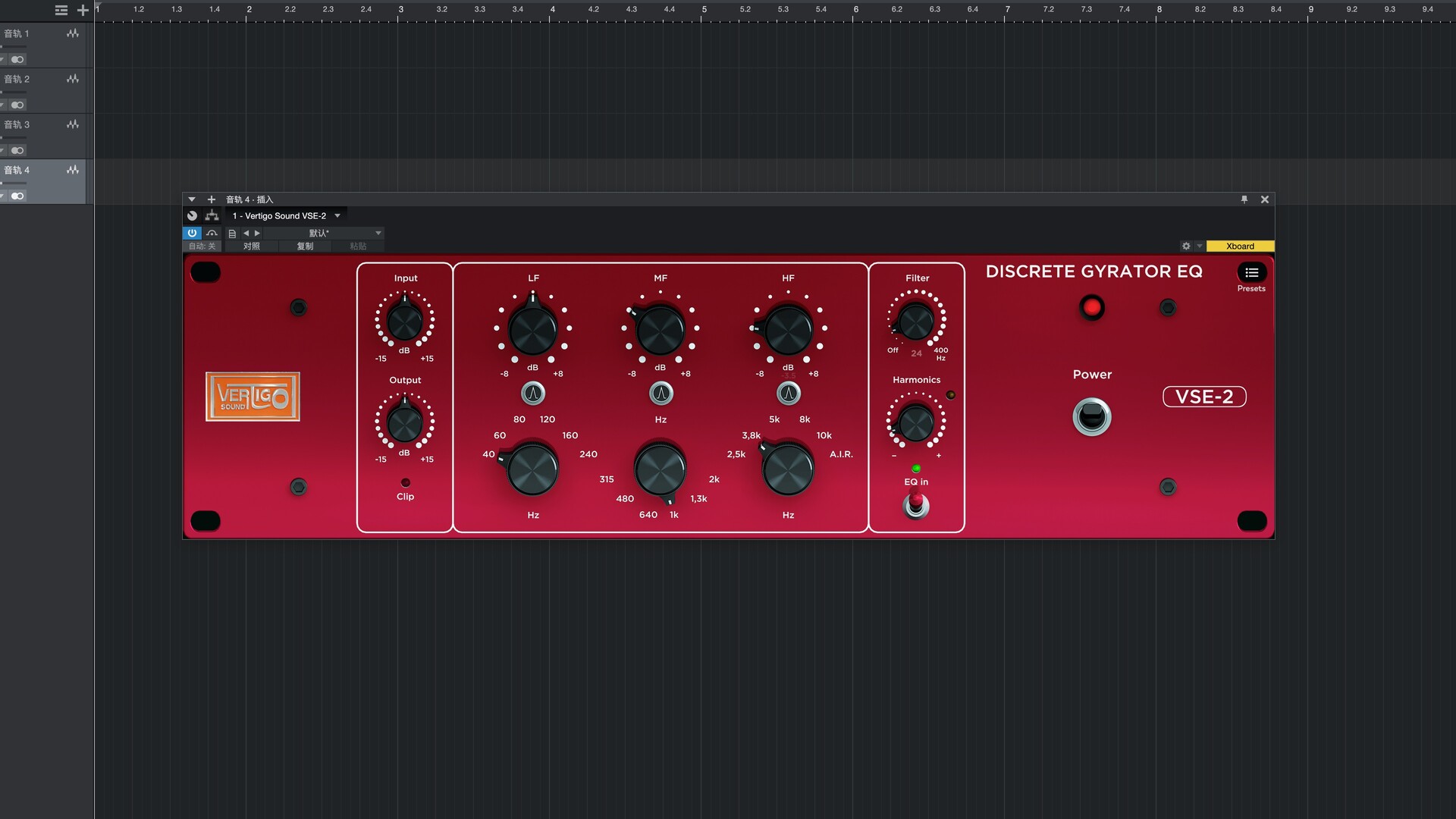Toggle the Harmonics LED indicator
The height and width of the screenshot is (819, 1456).
(x=950, y=395)
